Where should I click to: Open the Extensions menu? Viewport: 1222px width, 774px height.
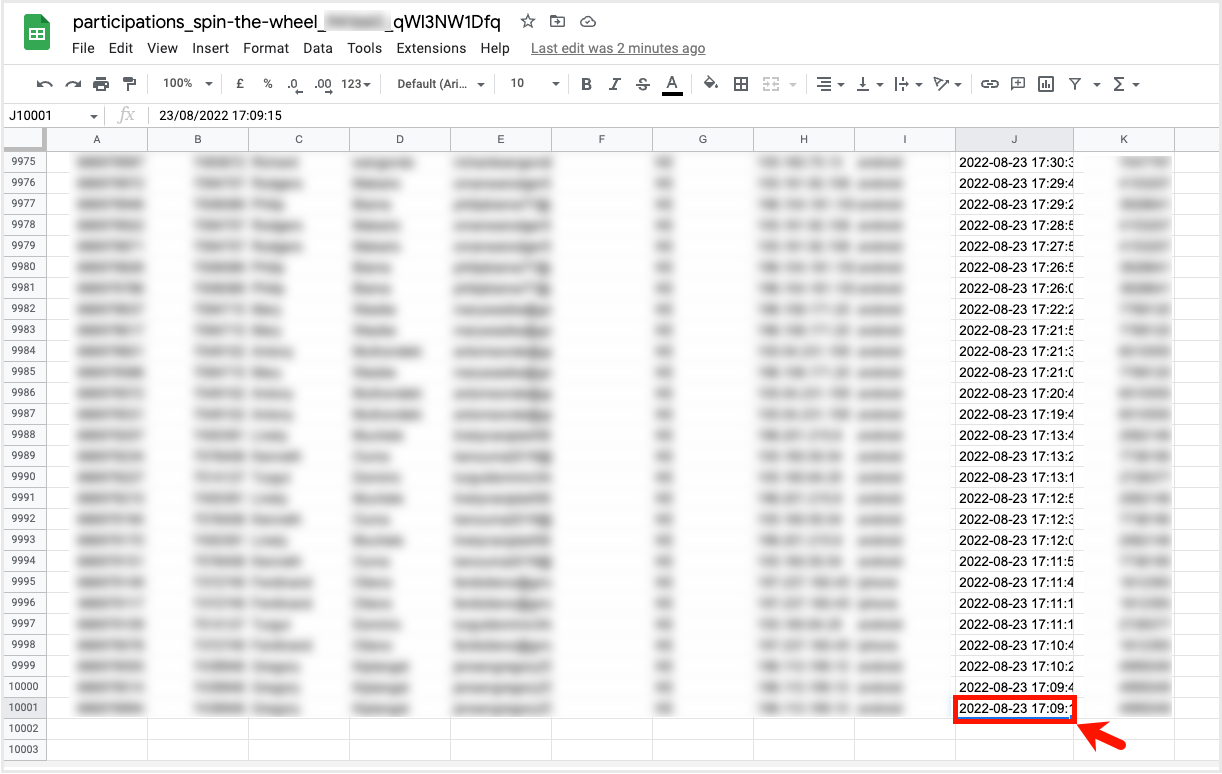(x=431, y=48)
